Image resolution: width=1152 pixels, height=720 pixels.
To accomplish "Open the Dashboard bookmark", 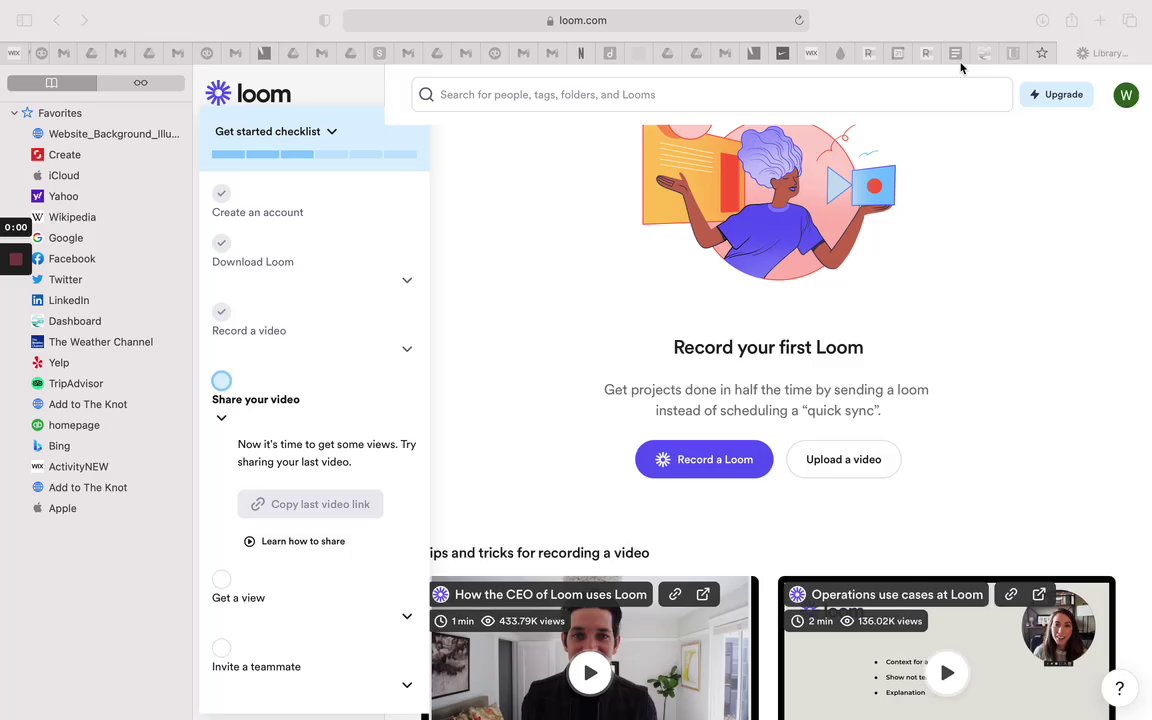I will 66,321.
